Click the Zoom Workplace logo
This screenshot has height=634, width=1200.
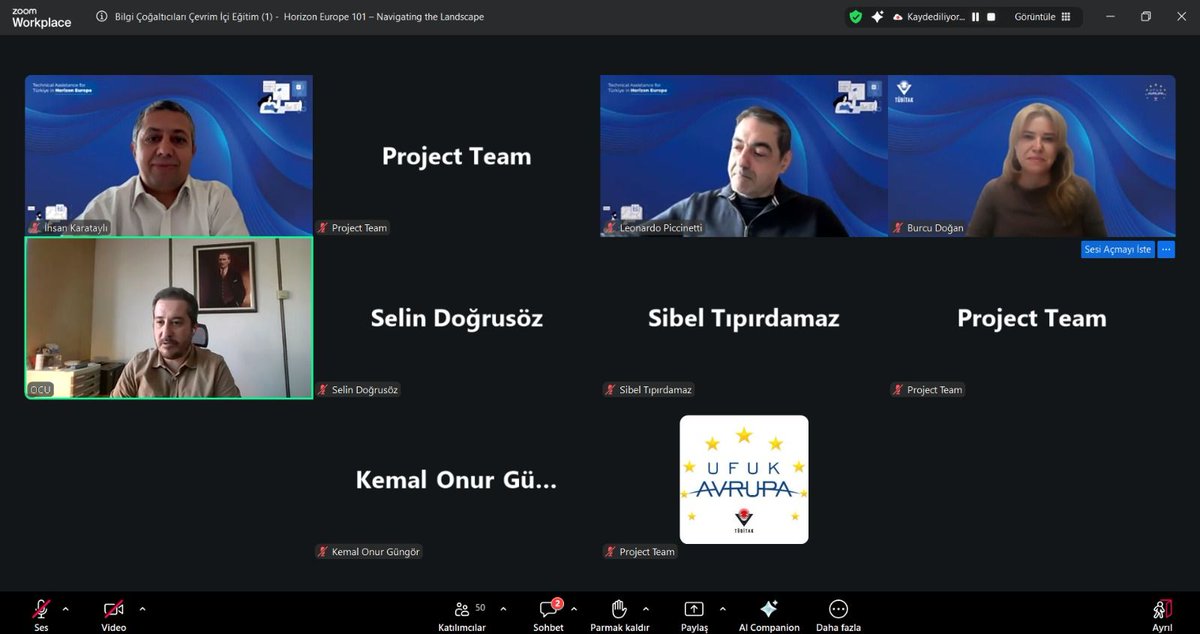(x=41, y=17)
